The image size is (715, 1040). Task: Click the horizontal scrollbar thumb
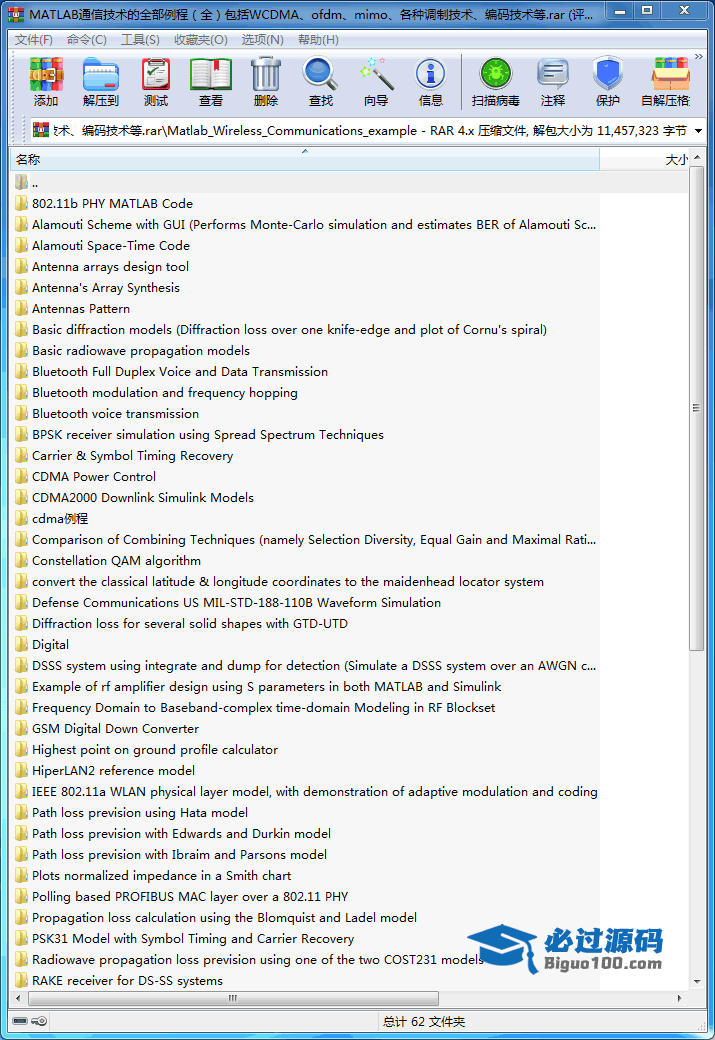[233, 998]
